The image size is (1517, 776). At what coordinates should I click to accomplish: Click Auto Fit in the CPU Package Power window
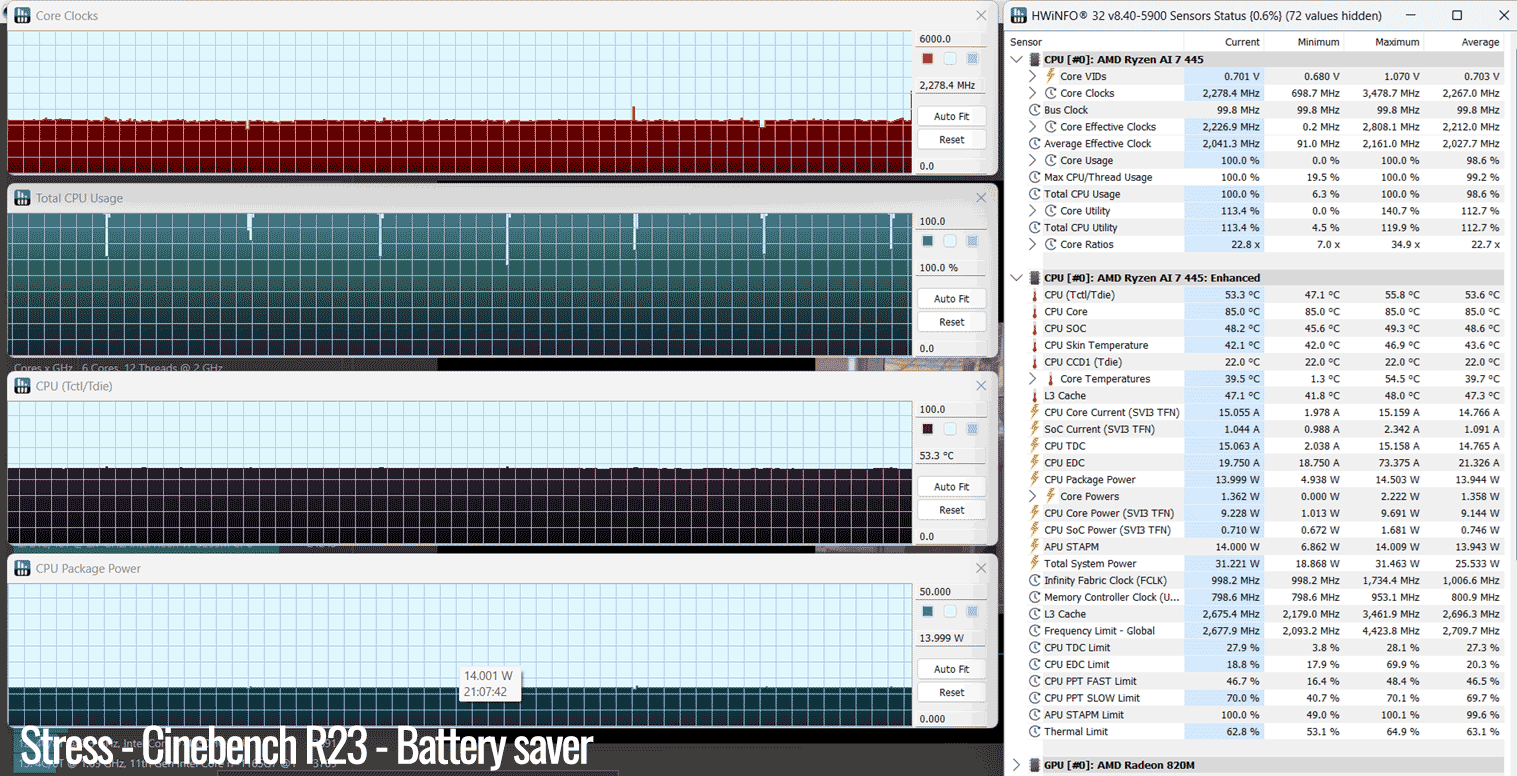(x=951, y=669)
